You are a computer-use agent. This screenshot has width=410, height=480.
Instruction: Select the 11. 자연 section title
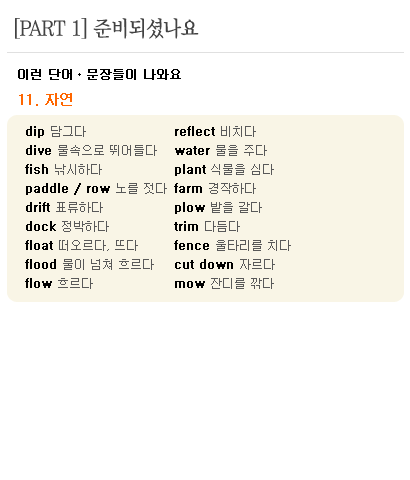tap(45, 99)
